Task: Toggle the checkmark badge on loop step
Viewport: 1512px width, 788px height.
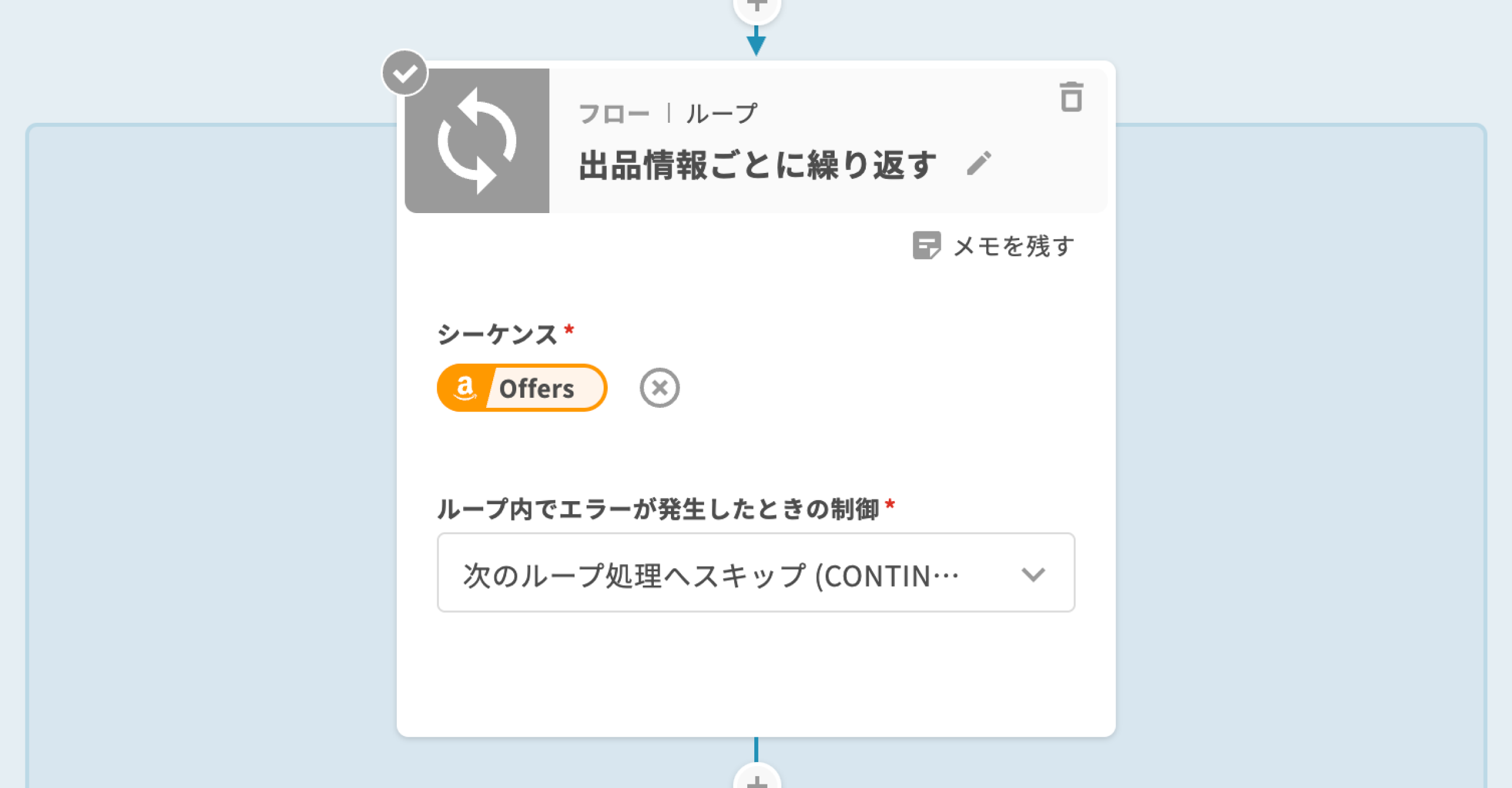Action: pos(405,73)
